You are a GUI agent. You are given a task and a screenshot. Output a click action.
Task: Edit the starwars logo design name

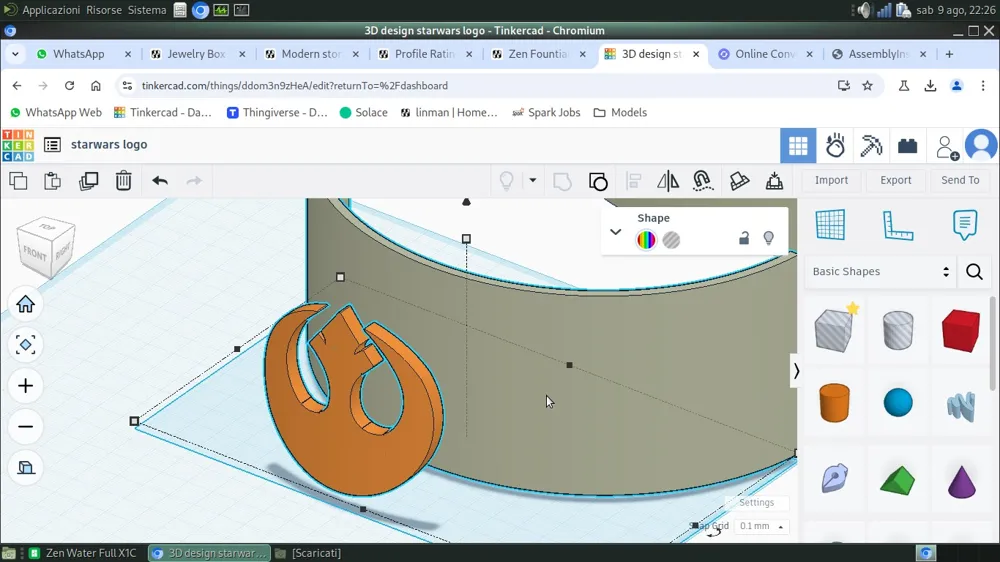pos(109,144)
